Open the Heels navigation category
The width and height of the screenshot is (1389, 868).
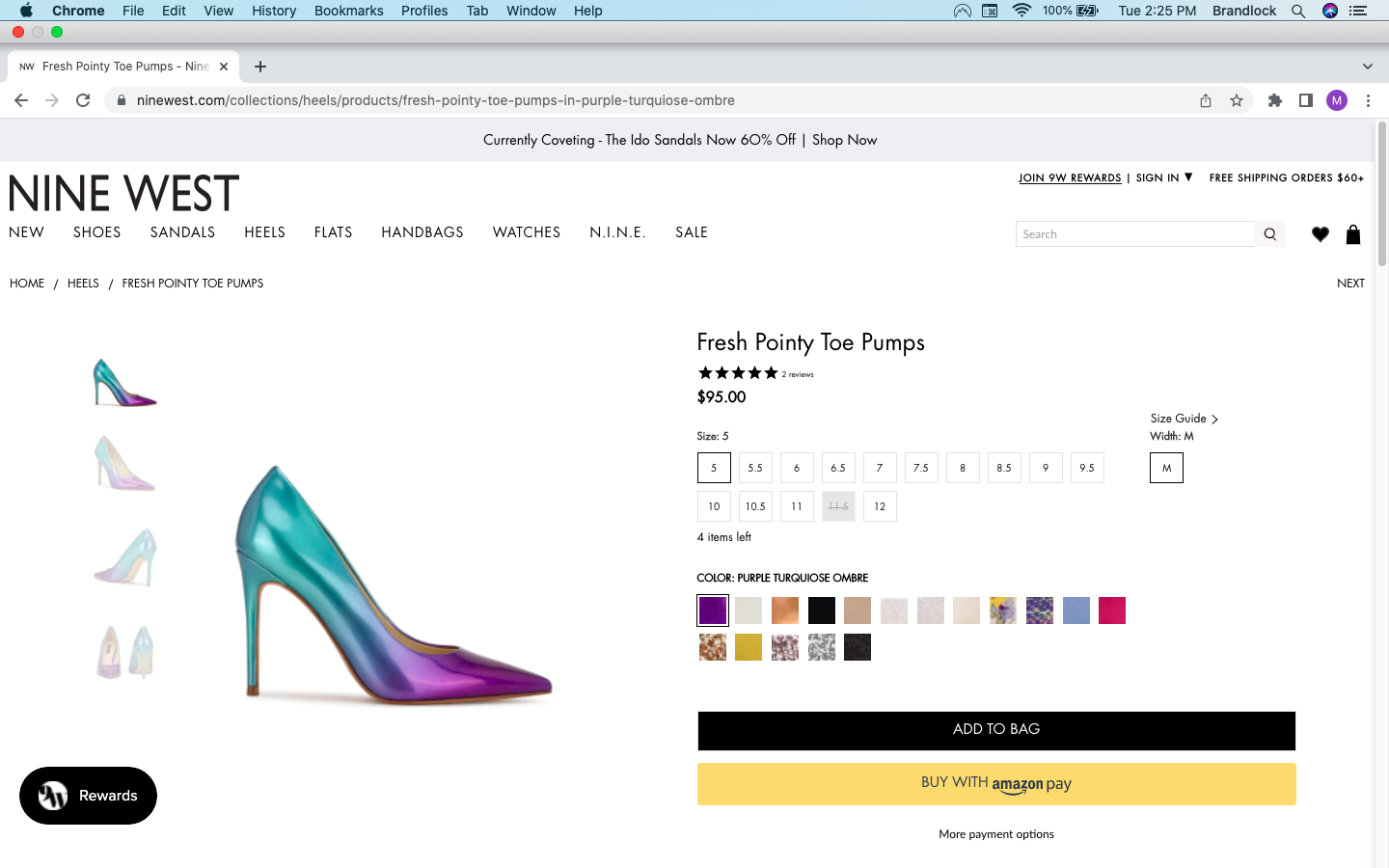point(264,232)
